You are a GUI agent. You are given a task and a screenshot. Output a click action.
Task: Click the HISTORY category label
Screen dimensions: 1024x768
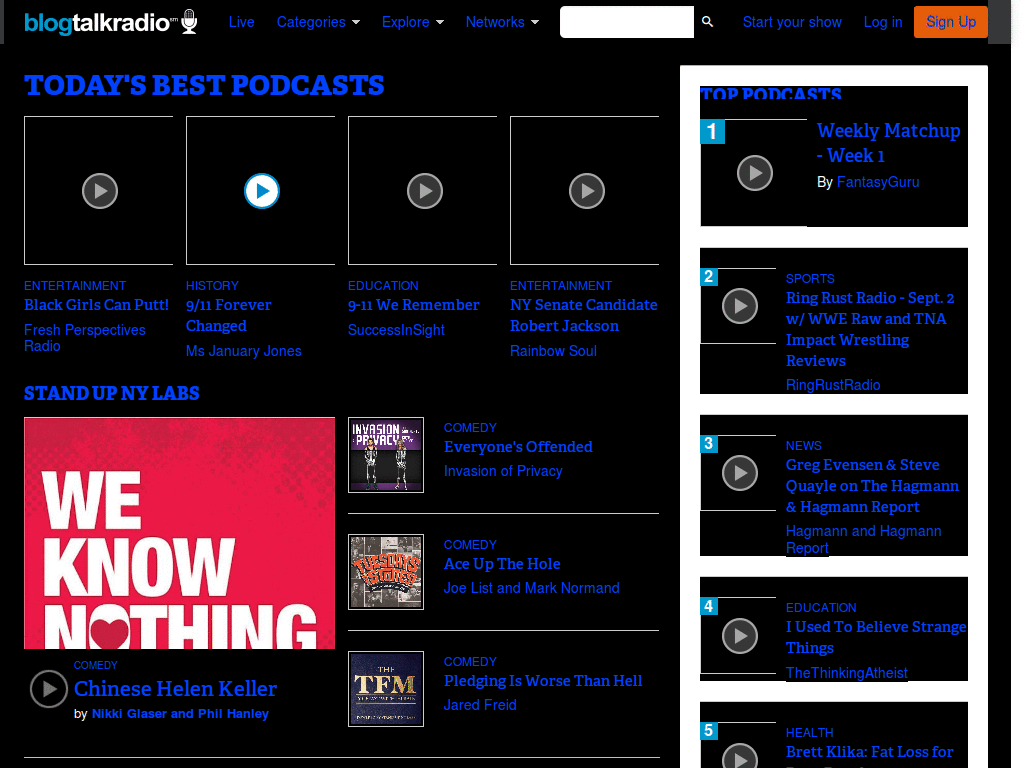[x=212, y=286]
